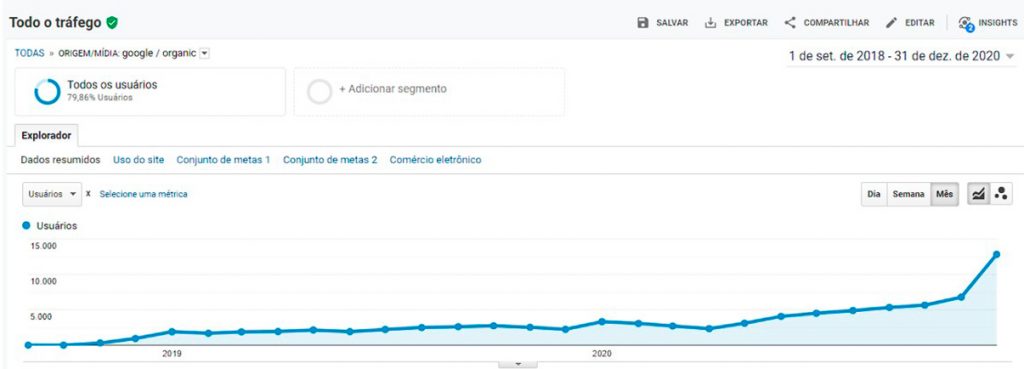Click the TODAS breadcrumb link
The image size is (1024, 369).
coord(29,54)
